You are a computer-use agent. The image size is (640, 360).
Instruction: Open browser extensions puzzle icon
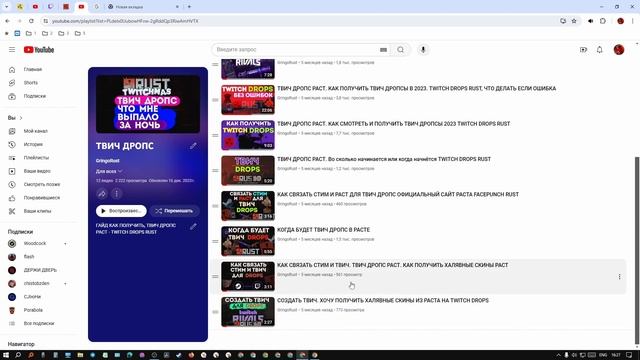(603, 21)
